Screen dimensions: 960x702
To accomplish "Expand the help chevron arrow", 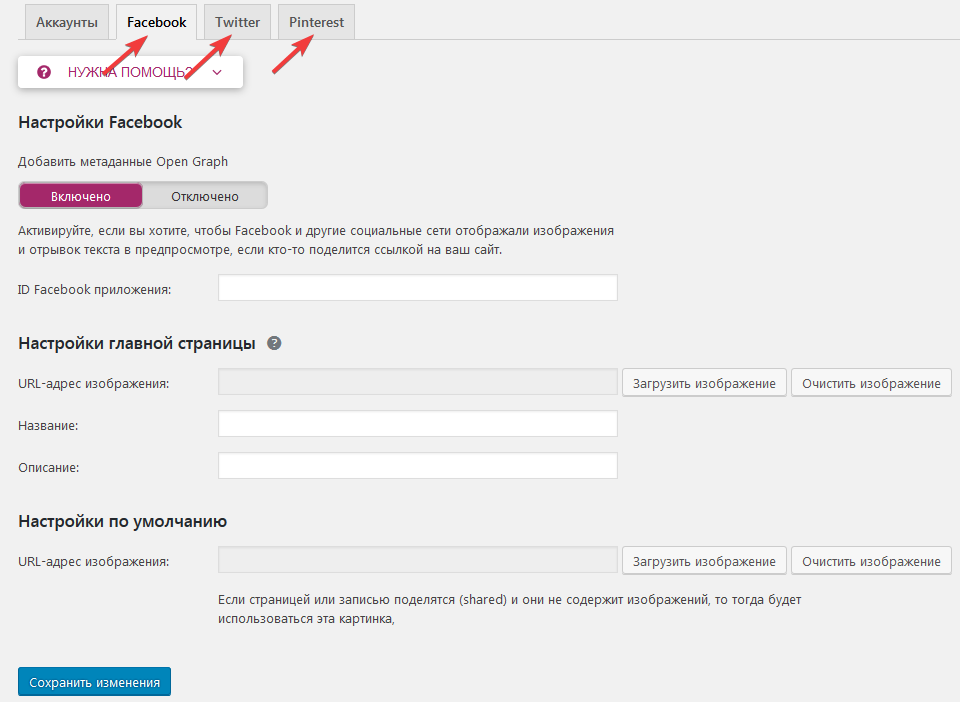I will tap(217, 72).
